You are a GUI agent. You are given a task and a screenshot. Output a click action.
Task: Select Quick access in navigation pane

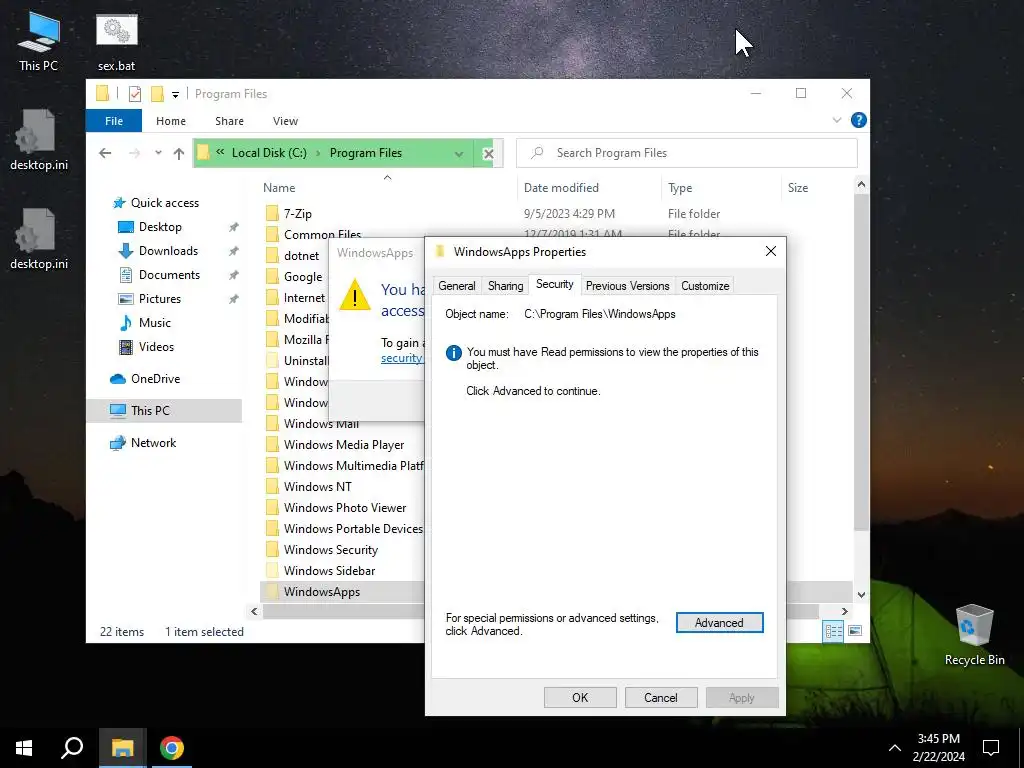click(x=165, y=202)
